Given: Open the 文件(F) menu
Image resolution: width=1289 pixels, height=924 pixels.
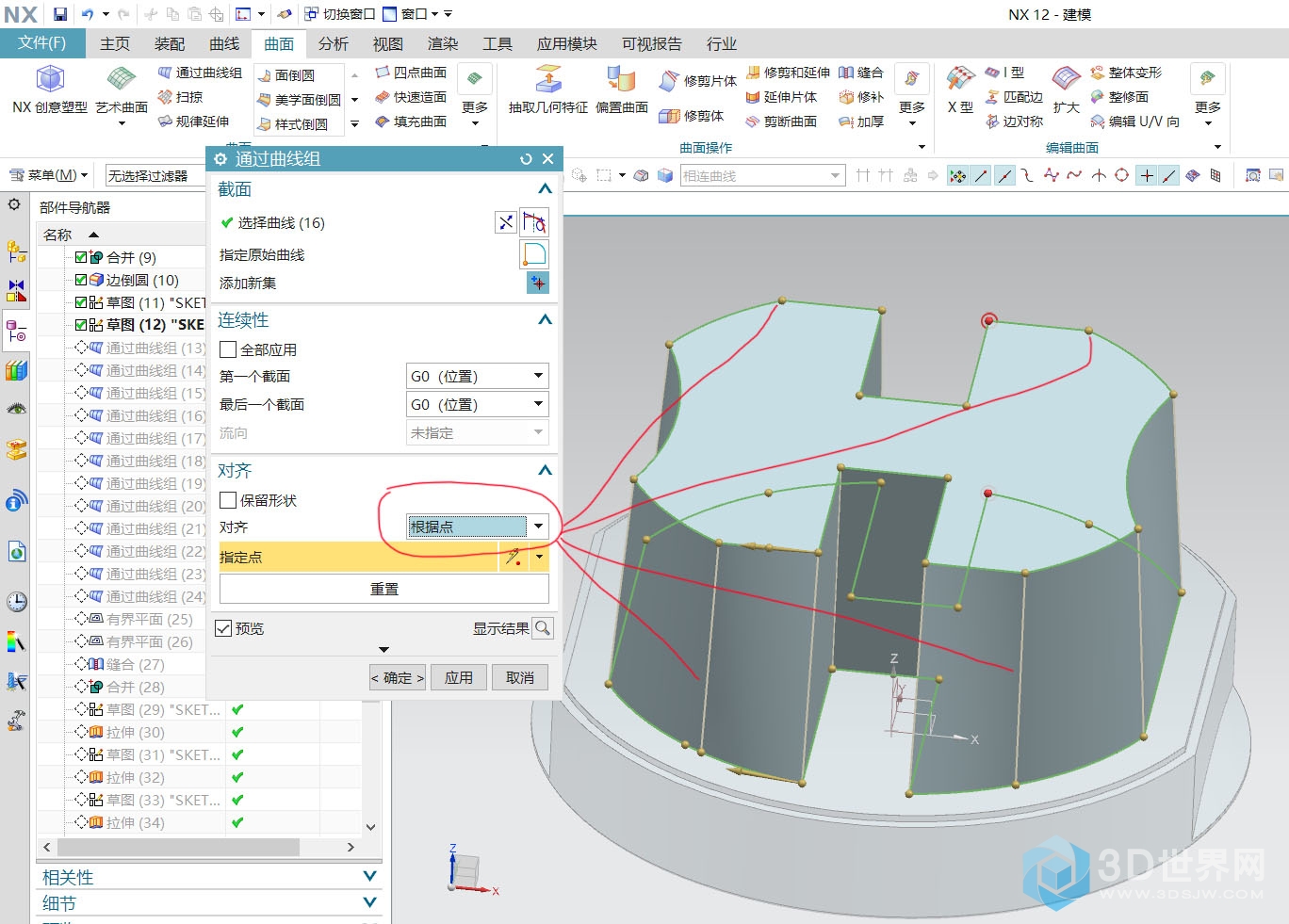Looking at the screenshot, I should click(42, 43).
